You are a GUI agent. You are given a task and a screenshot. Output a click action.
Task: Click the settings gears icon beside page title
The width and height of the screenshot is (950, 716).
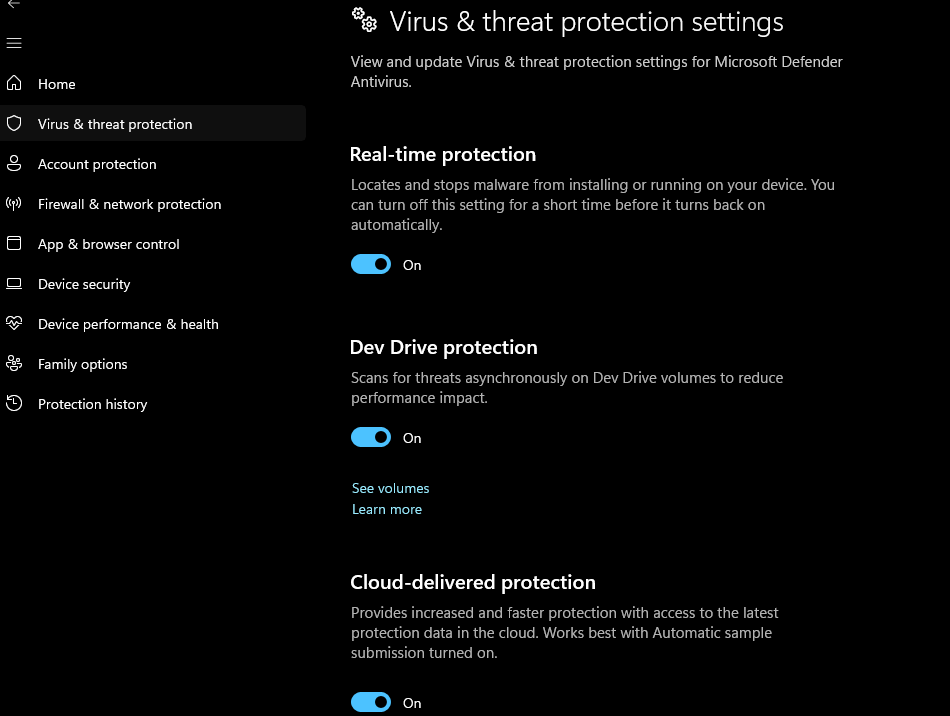tap(364, 20)
